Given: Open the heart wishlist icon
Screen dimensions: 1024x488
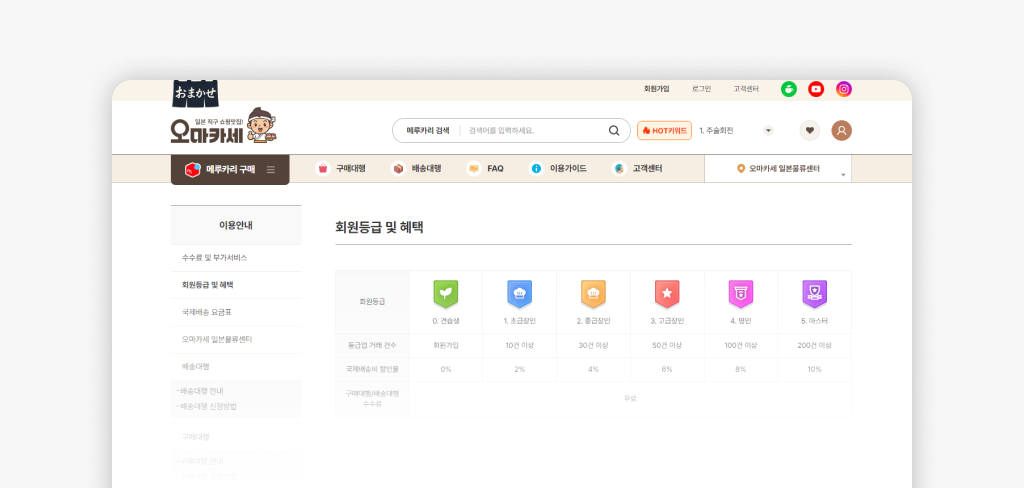Looking at the screenshot, I should [x=810, y=131].
